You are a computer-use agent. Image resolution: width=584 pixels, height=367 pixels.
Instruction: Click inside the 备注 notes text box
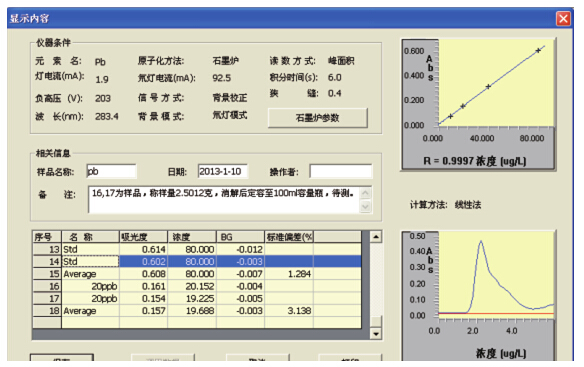click(x=224, y=200)
